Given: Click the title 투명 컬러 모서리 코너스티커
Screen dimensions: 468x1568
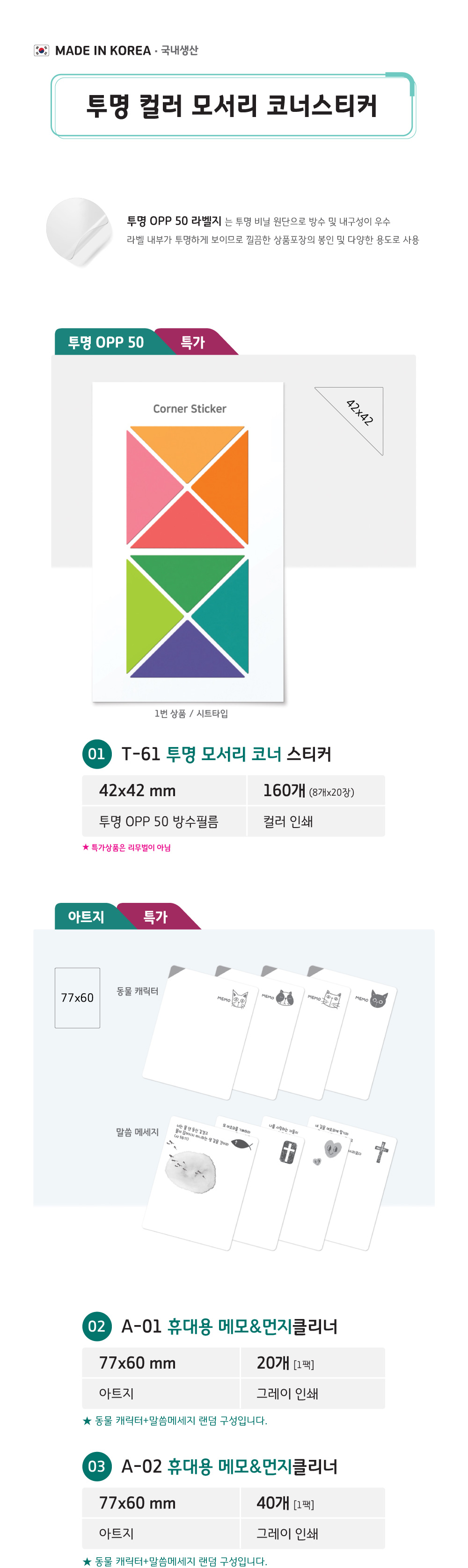Looking at the screenshot, I should pyautogui.click(x=232, y=106).
